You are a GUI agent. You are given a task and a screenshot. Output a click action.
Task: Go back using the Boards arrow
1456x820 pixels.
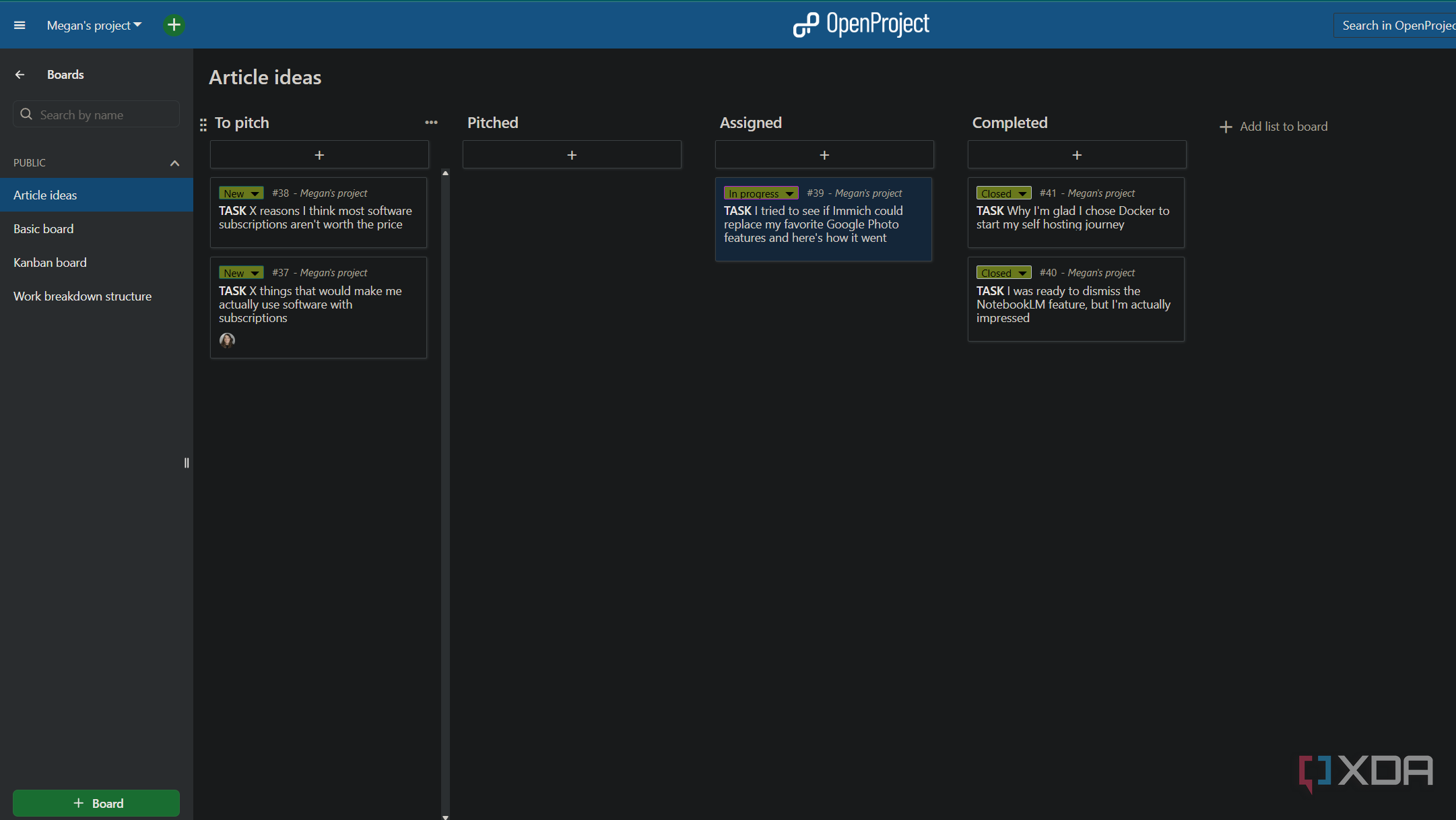coord(20,75)
